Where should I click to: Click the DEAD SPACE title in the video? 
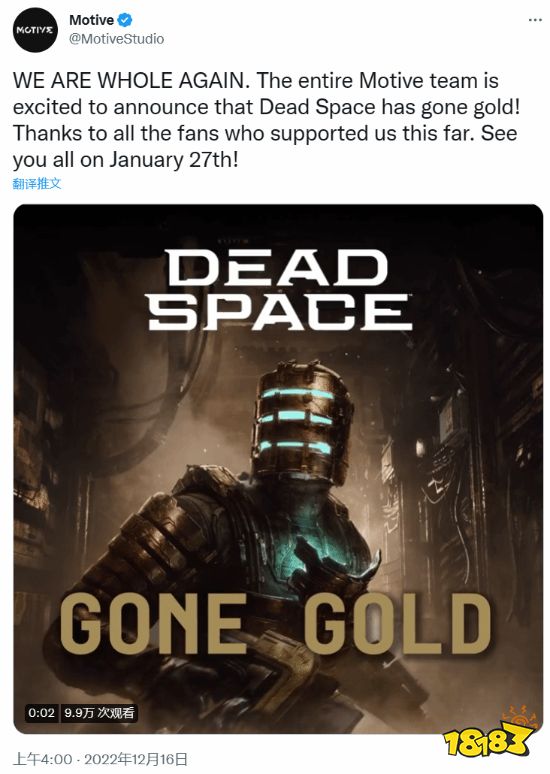click(x=280, y=290)
